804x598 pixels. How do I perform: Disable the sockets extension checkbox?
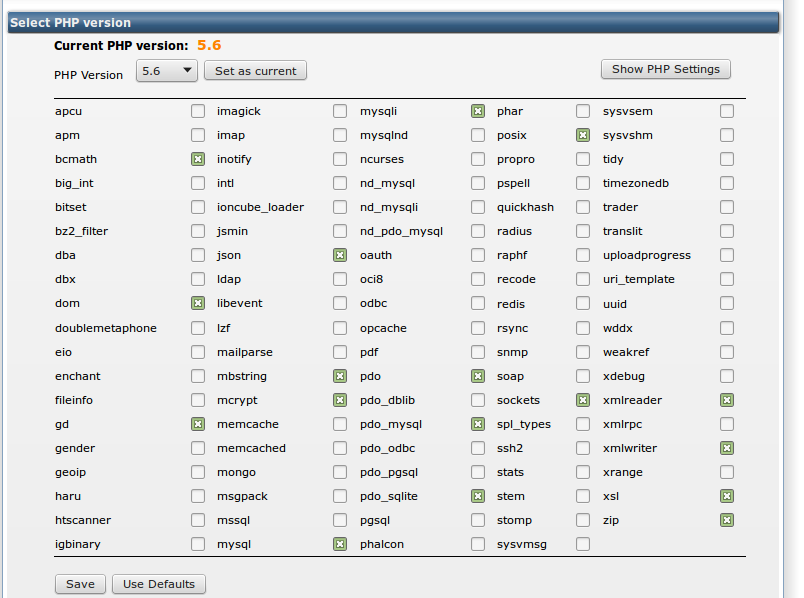point(583,400)
